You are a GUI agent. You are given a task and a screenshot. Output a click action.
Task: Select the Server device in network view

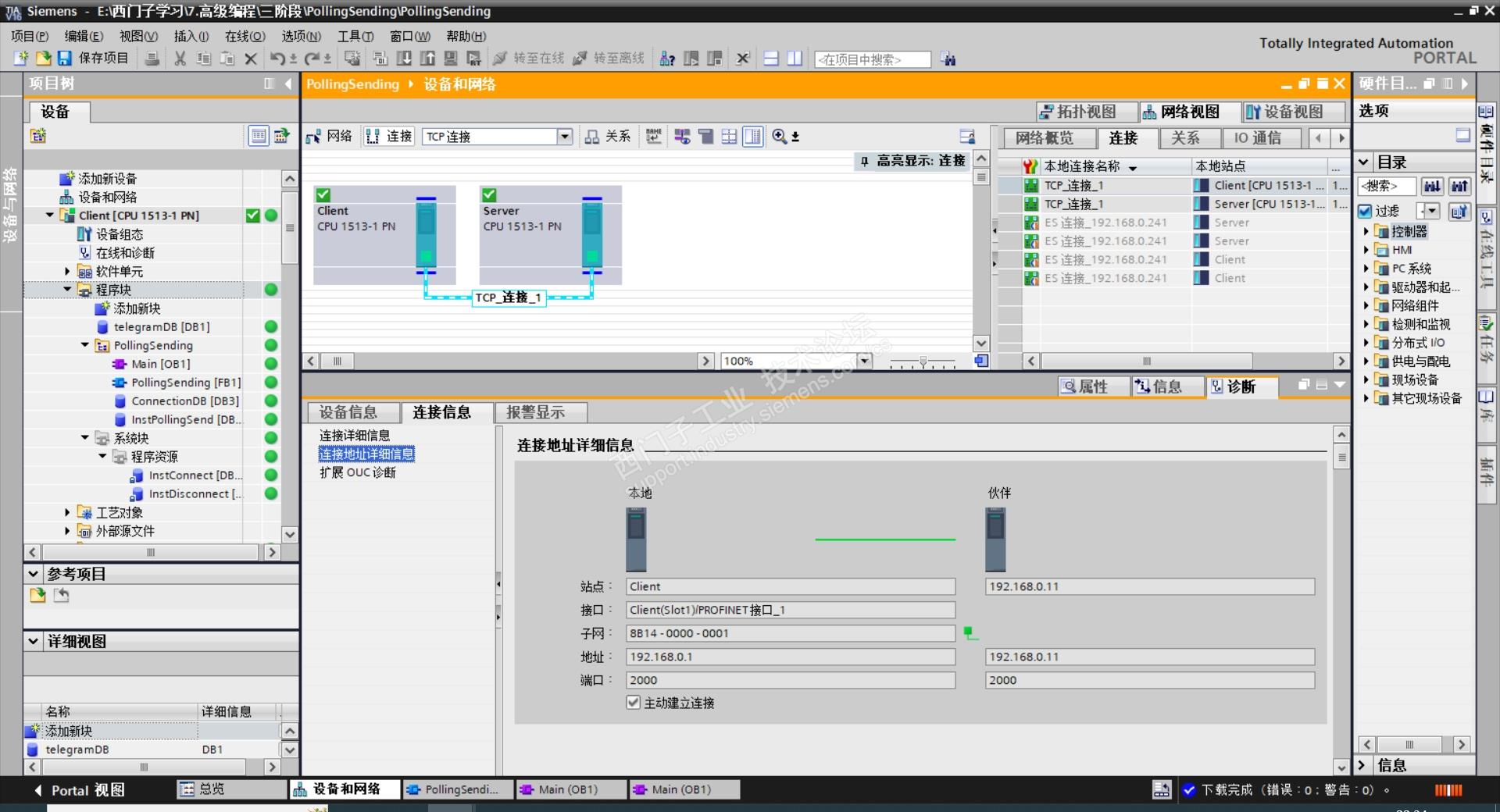550,234
